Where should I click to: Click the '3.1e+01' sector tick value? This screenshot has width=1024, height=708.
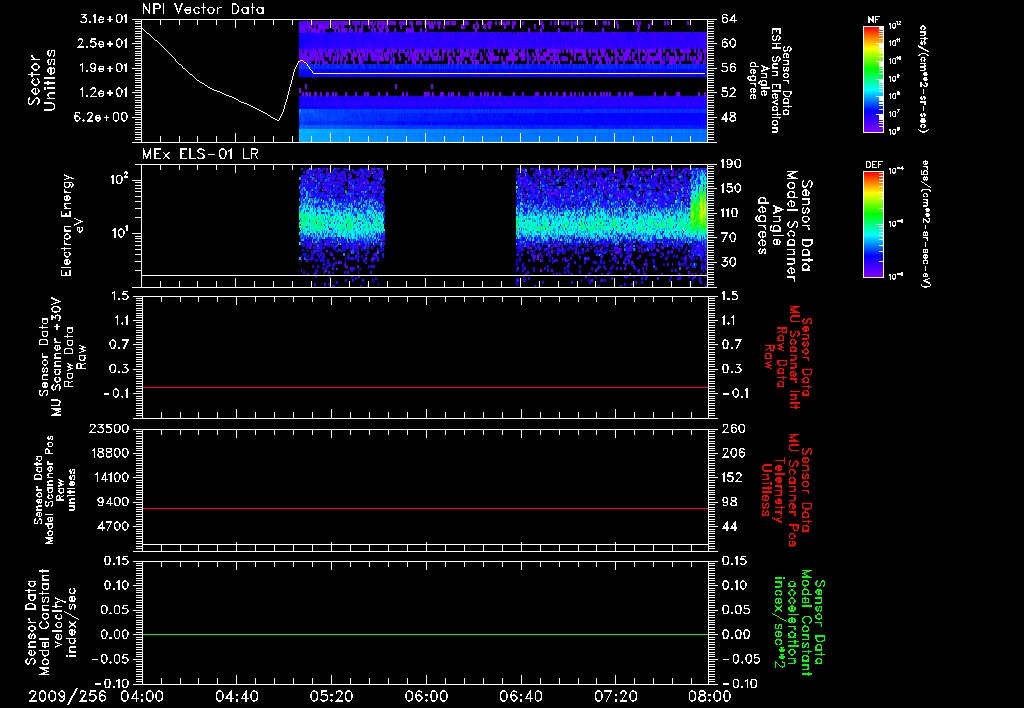[x=104, y=19]
